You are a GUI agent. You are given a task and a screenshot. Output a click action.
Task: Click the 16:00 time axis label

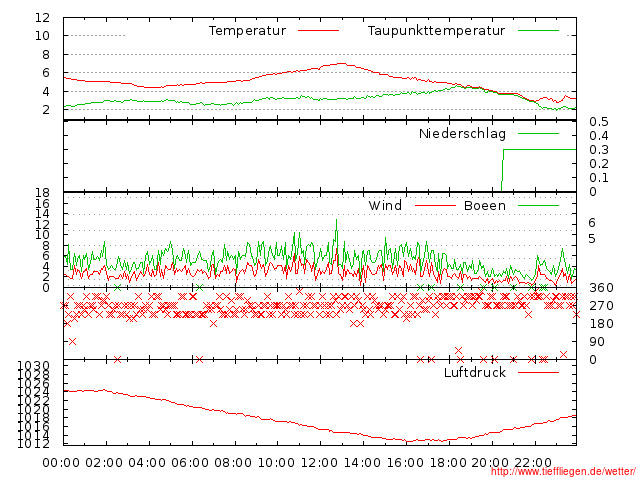pos(405,463)
